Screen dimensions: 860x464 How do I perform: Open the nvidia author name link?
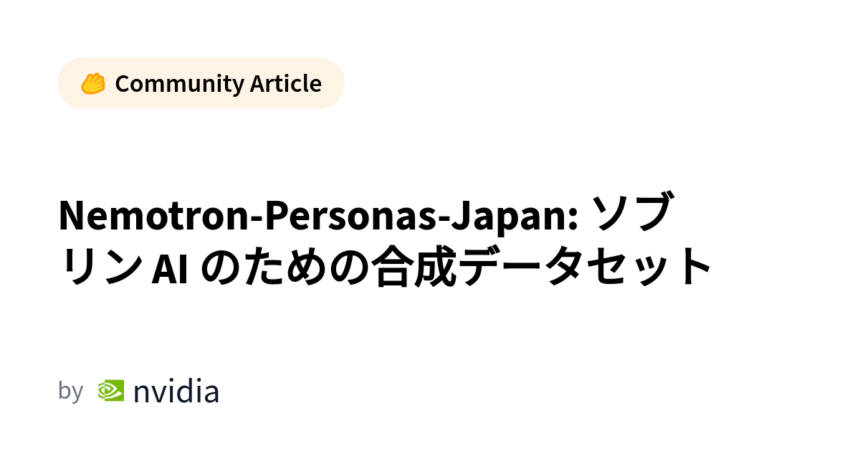[176, 391]
